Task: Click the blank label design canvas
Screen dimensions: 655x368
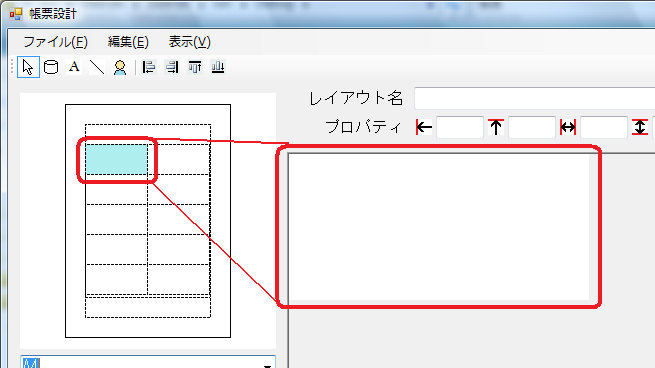Action: [x=439, y=227]
